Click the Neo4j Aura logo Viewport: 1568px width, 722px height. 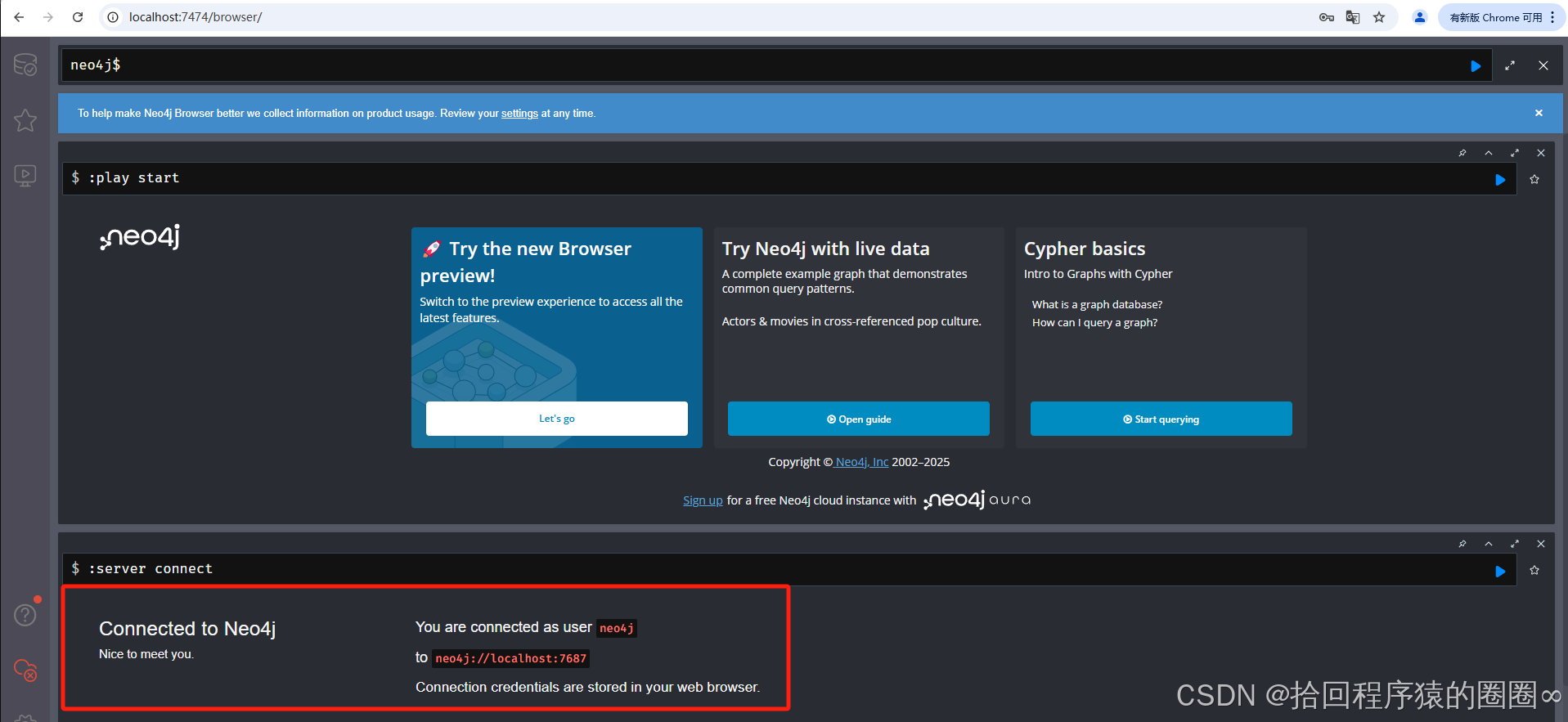(x=977, y=500)
